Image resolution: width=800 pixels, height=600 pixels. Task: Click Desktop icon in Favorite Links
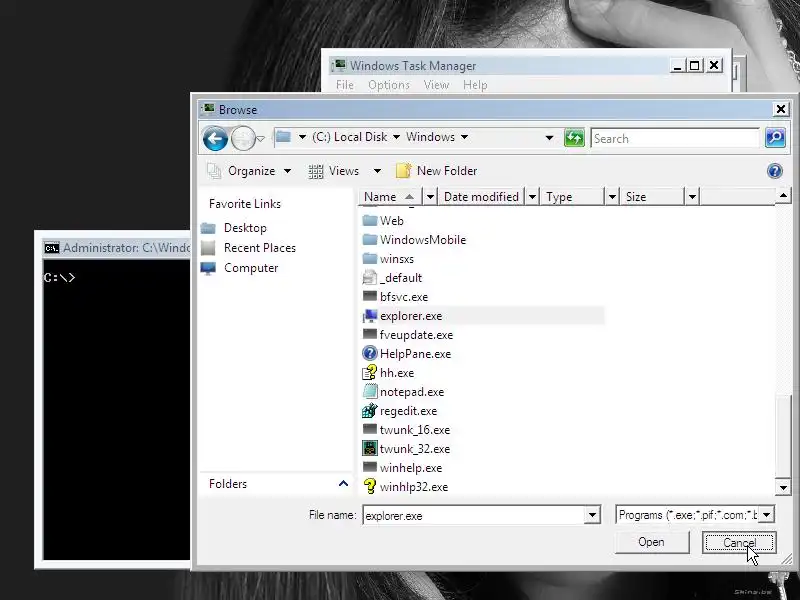(208, 228)
